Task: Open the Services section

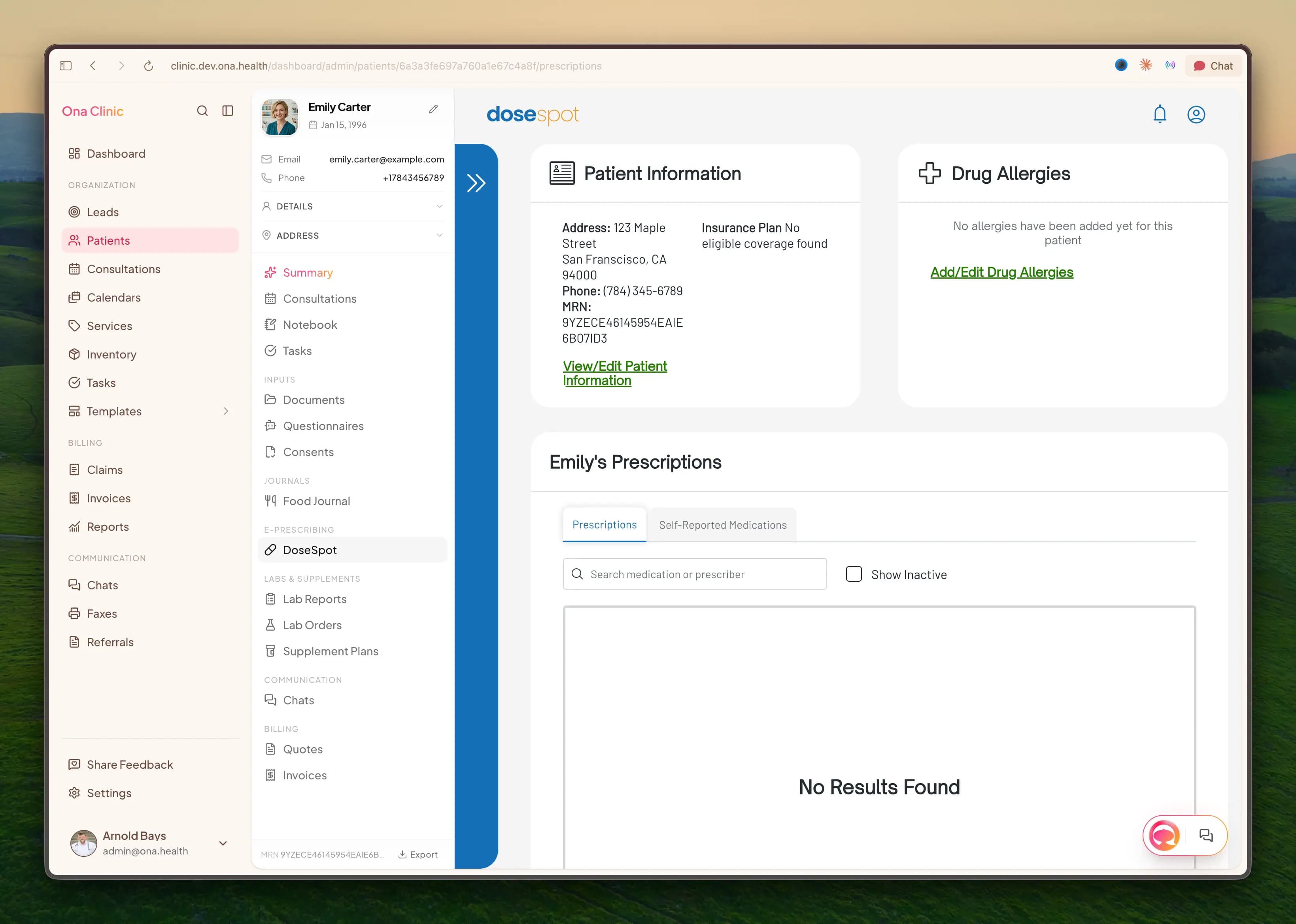Action: click(x=150, y=326)
